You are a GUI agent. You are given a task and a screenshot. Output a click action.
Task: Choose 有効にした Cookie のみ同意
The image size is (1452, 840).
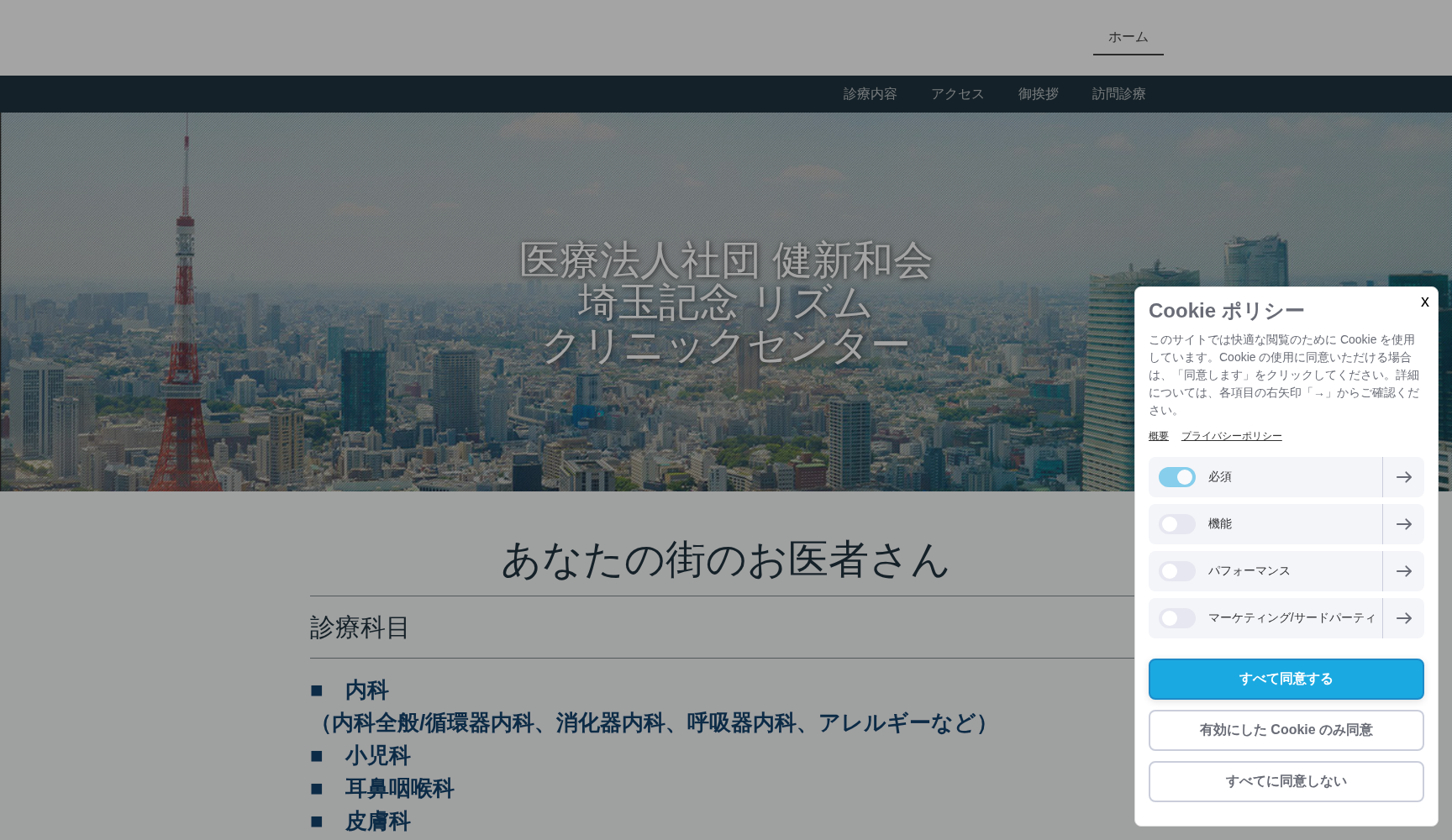1286,730
